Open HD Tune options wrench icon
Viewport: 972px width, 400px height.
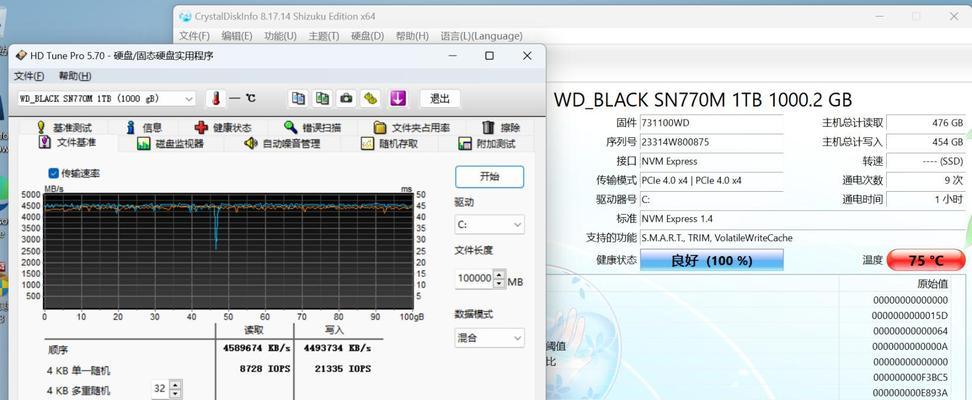371,98
